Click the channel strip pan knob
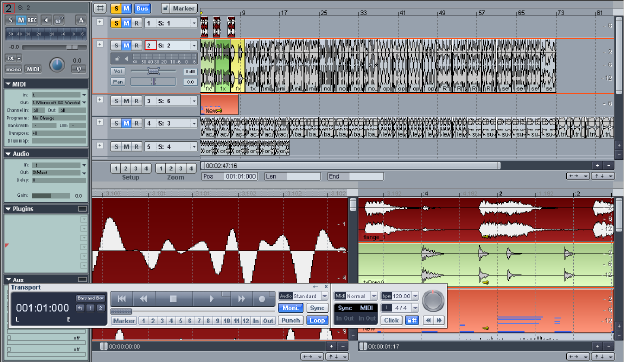This screenshot has width=624, height=362. pos(57,65)
